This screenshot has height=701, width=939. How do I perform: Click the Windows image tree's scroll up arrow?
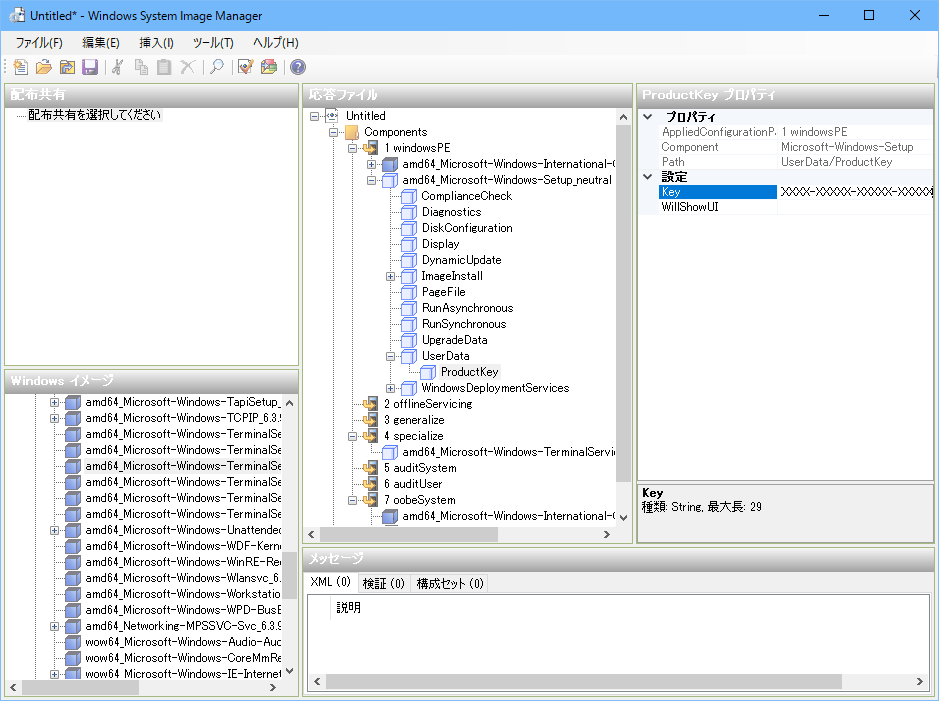click(x=290, y=403)
